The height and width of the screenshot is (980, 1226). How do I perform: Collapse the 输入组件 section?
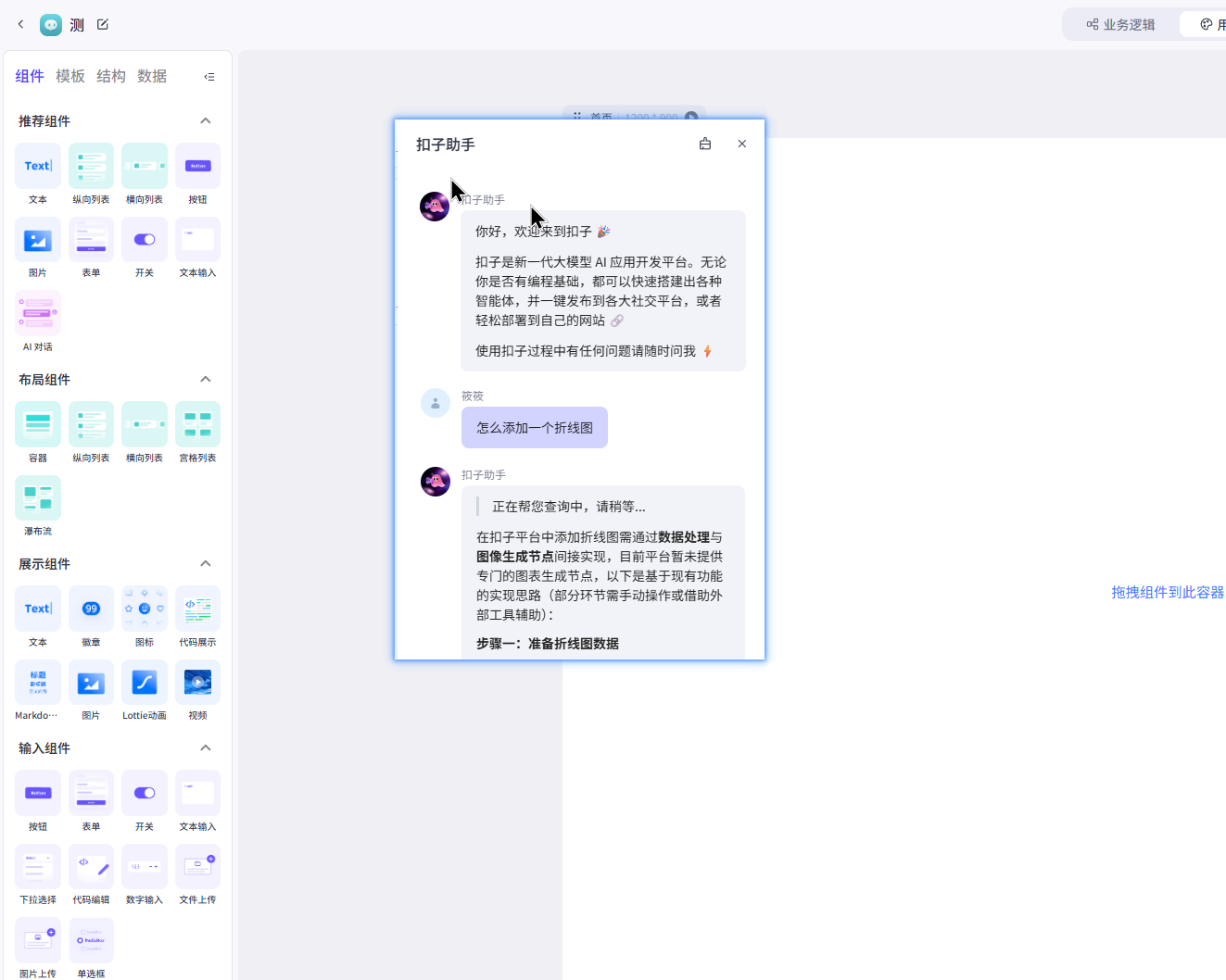206,748
